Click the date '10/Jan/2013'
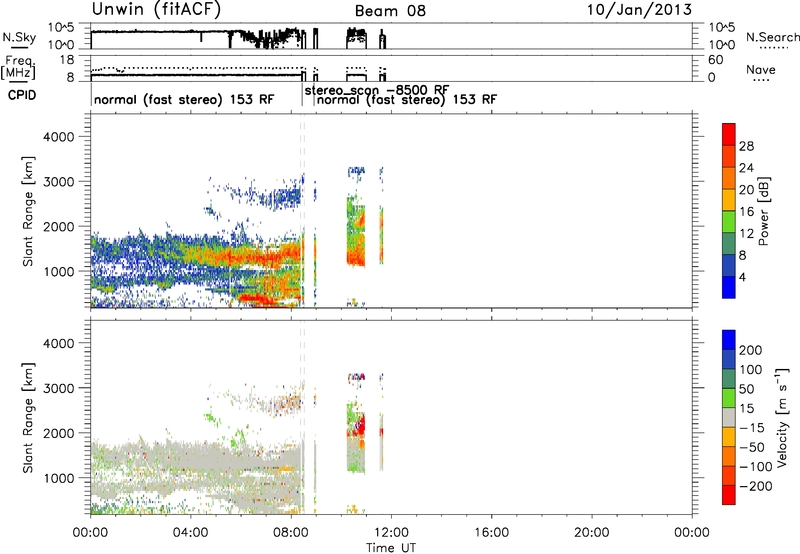Screen dimensions: 800x554 [x=639, y=10]
